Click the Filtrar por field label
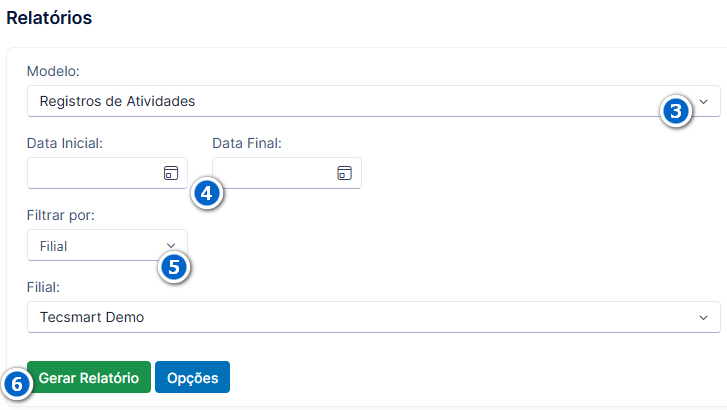The height and width of the screenshot is (410, 727). 61,216
